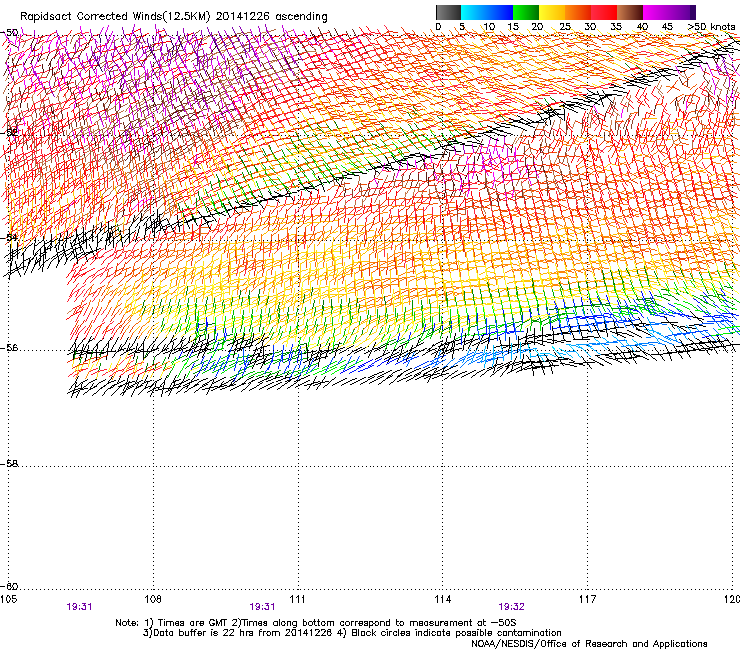Click the magenta 40-45 knots legend color
This screenshot has width=740, height=650.
pos(656,12)
